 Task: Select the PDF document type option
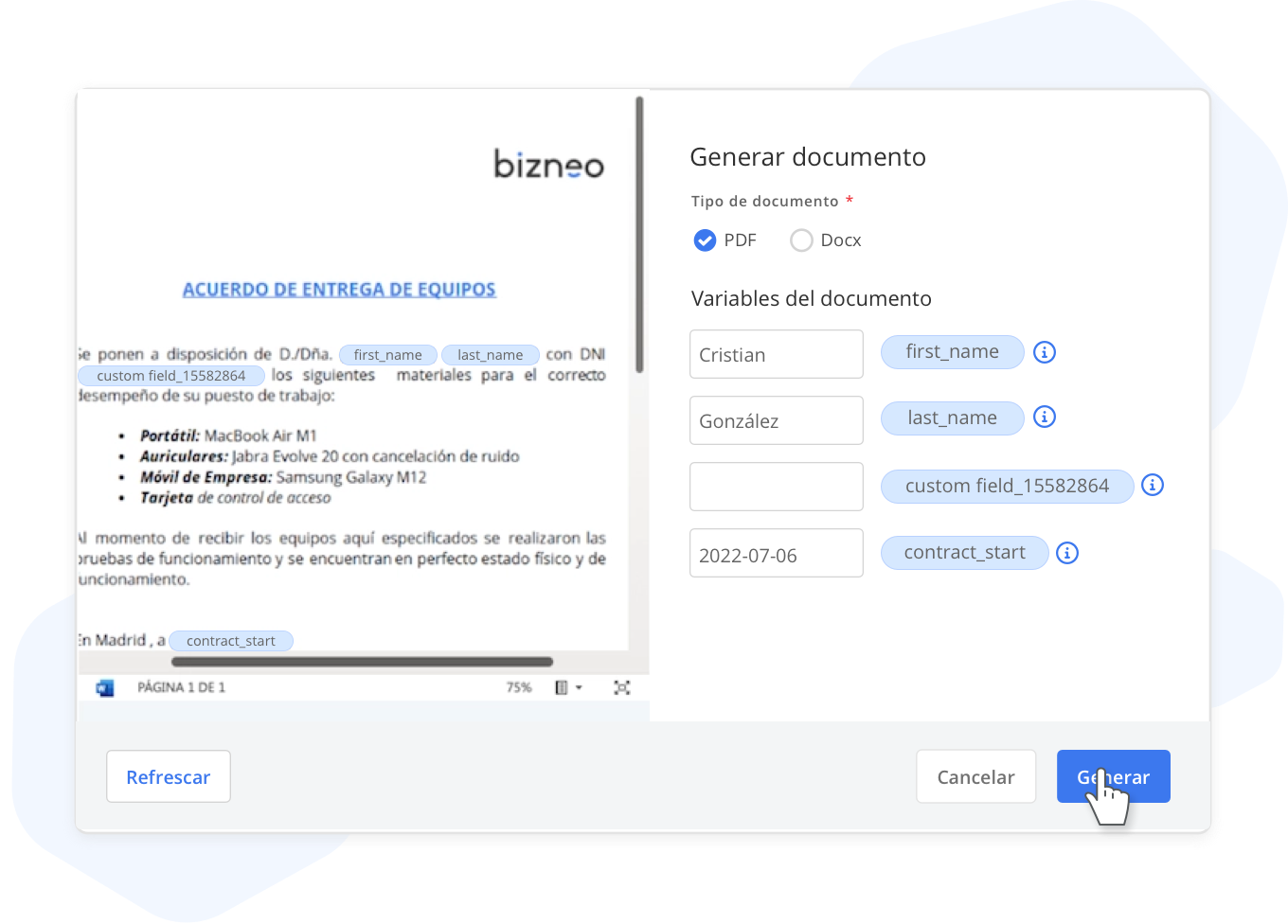pyautogui.click(x=706, y=240)
